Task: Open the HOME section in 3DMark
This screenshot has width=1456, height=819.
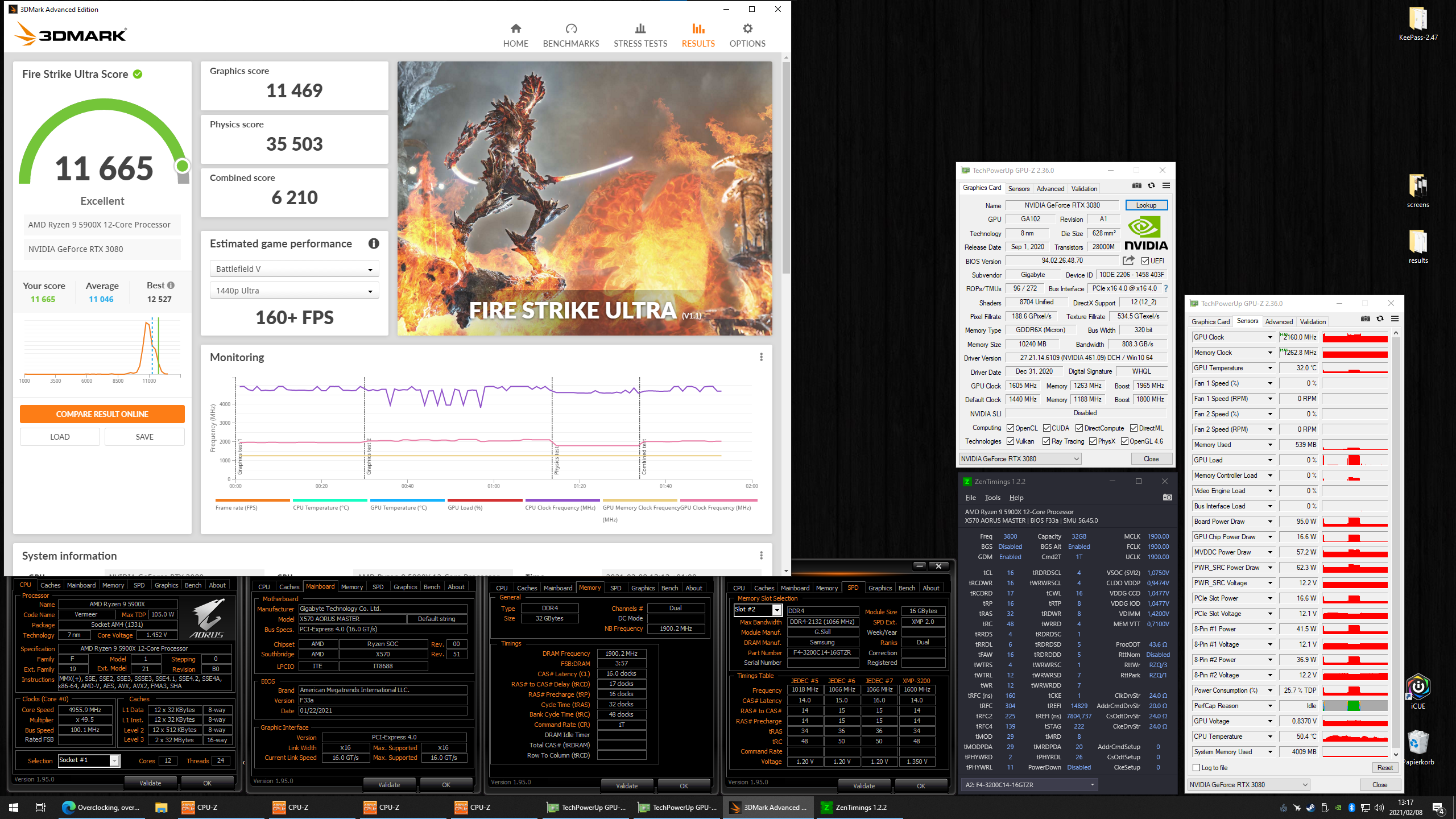Action: click(x=515, y=35)
